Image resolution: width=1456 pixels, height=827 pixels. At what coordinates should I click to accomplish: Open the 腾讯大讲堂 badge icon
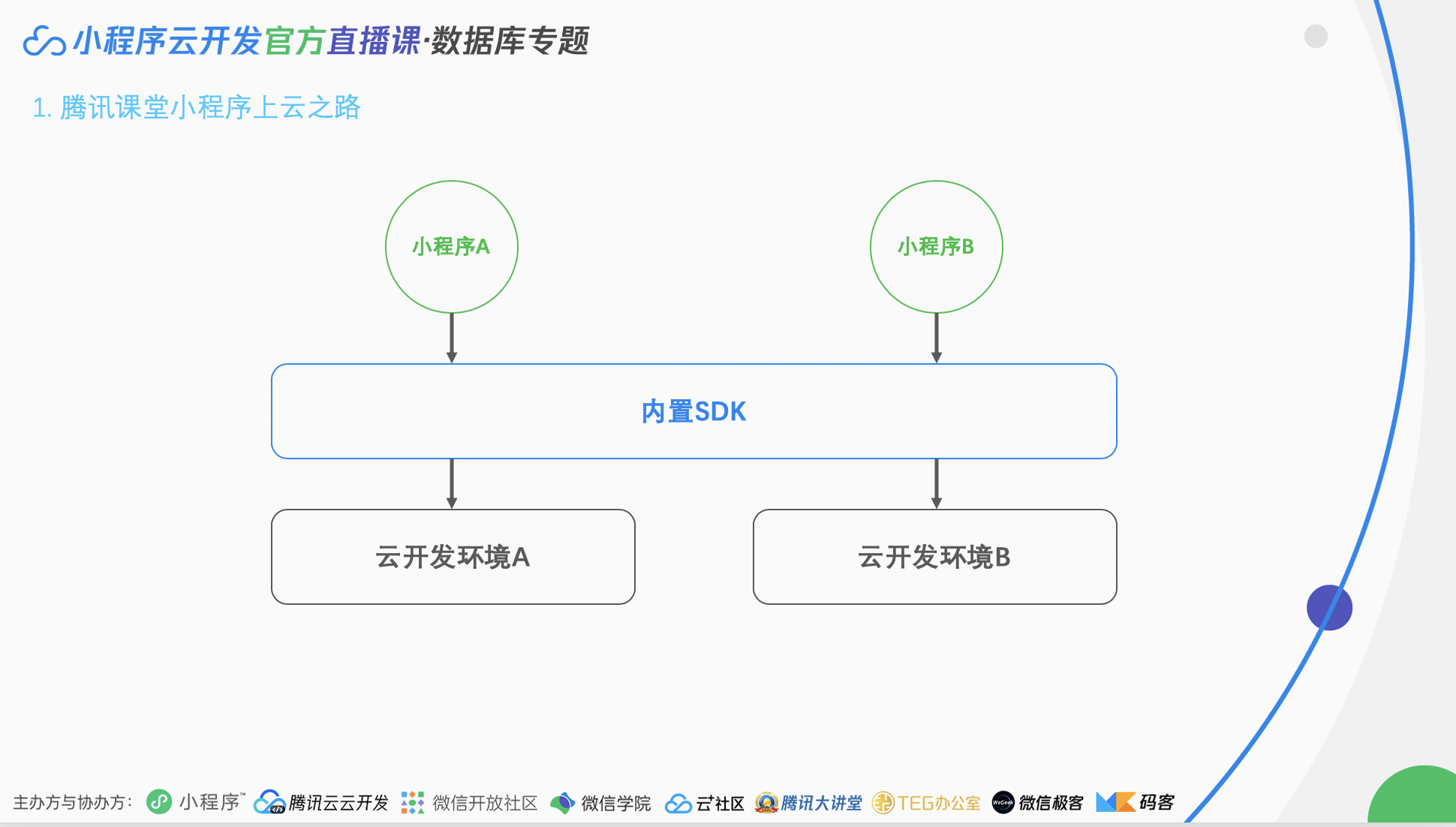click(767, 802)
